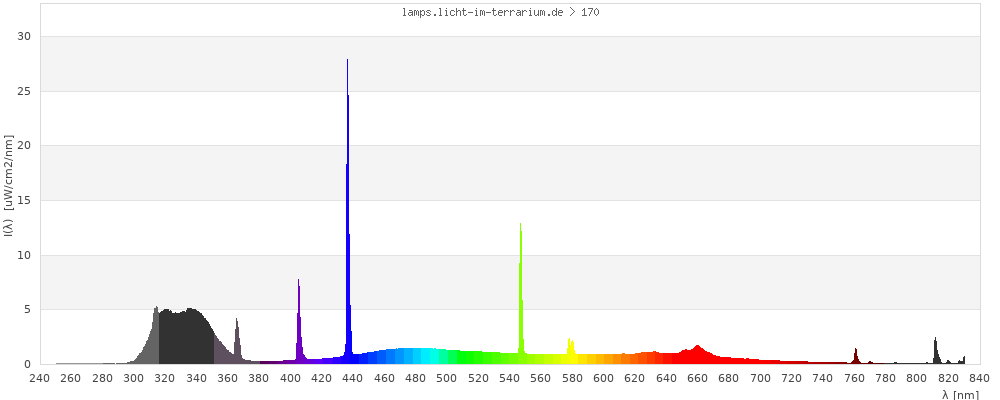Click the x-axis tick label '640'
The width and height of the screenshot is (1000, 400).
(666, 378)
